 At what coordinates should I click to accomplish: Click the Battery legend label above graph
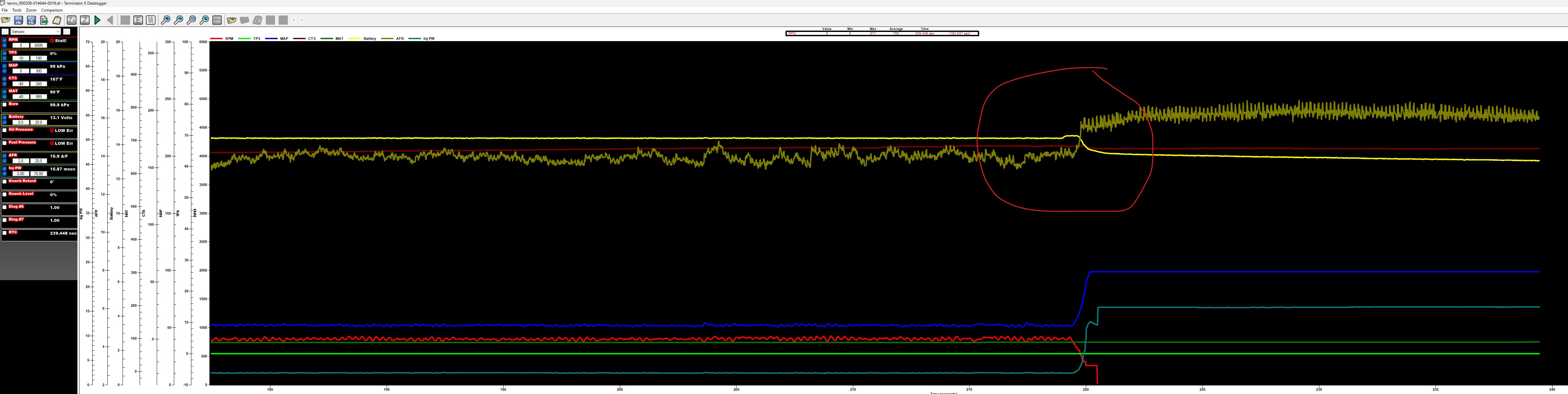coord(370,38)
